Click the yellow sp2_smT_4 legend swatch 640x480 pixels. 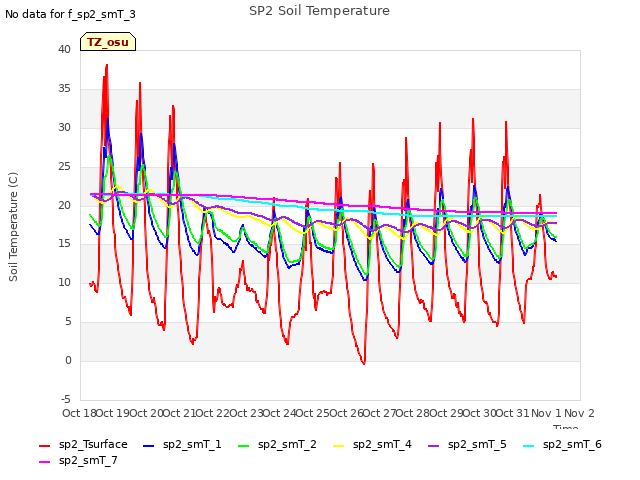[x=339, y=446]
